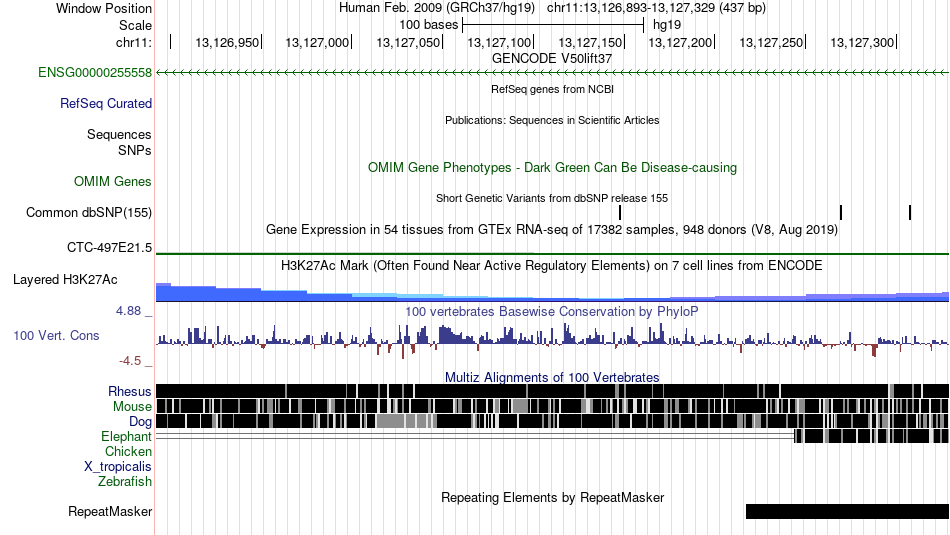Click Multiz Alignments of 100 Vertebrates title

552,377
